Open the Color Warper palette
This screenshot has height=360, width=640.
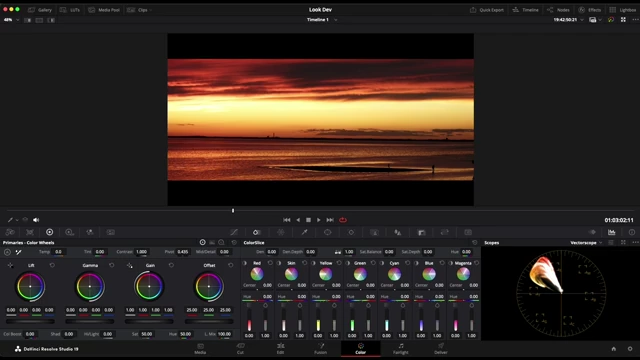281,232
